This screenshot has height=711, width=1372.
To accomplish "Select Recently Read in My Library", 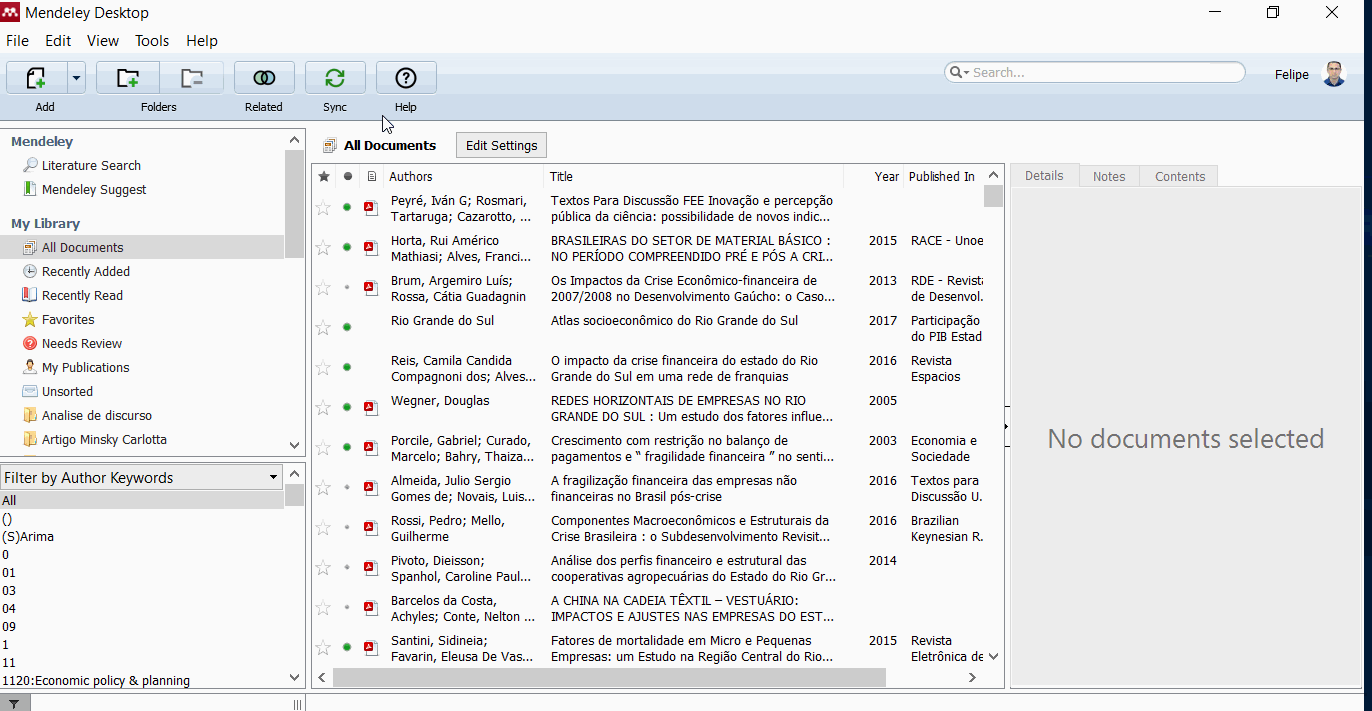I will point(82,295).
